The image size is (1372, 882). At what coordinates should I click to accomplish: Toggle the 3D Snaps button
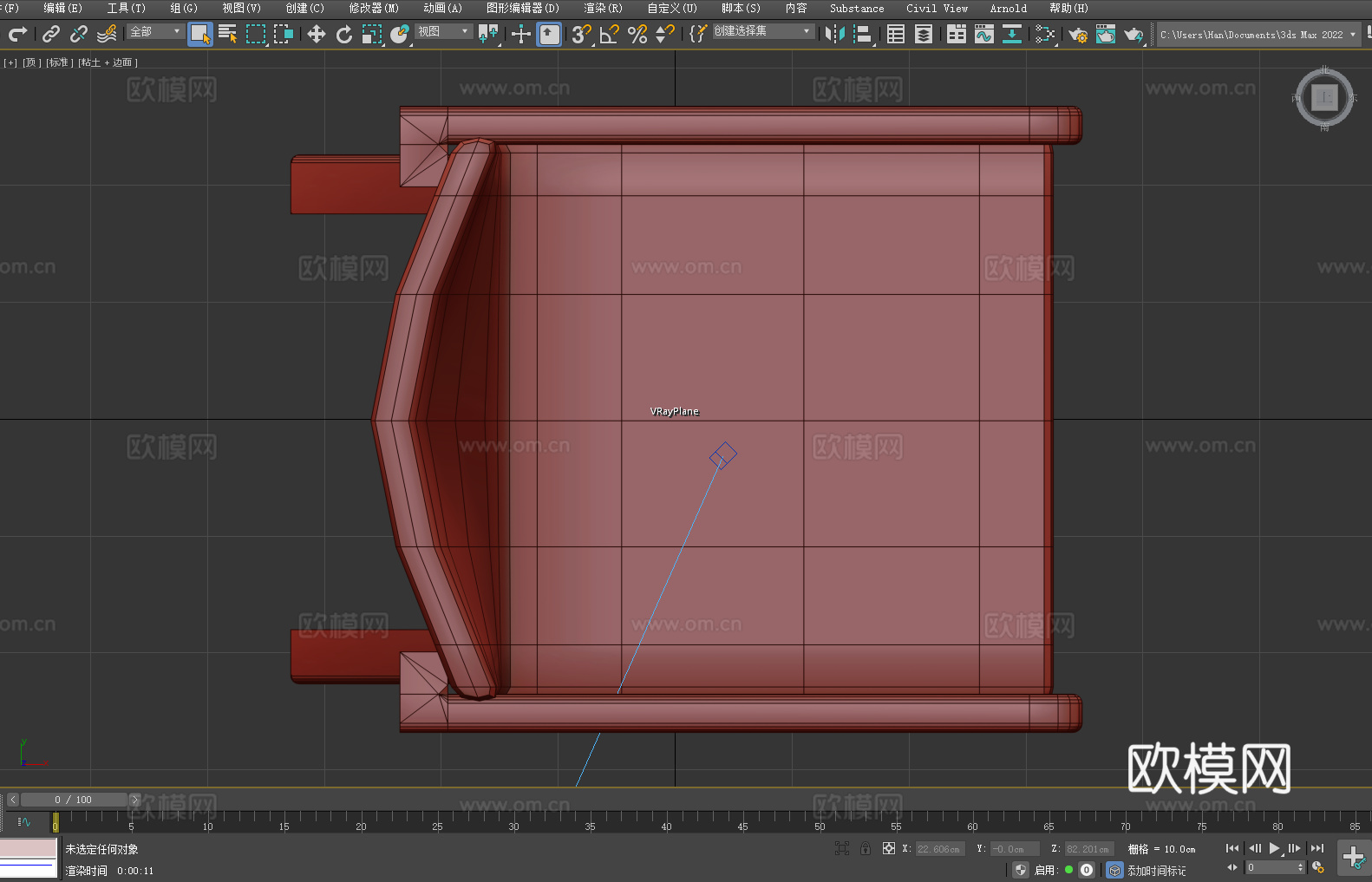click(x=582, y=34)
